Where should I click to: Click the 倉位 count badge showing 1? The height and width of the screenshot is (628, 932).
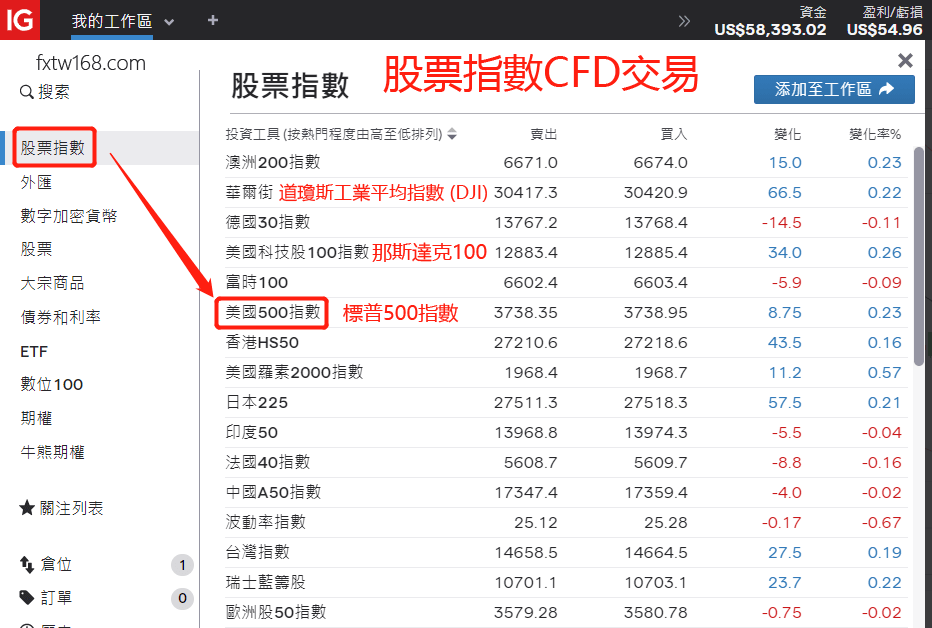pyautogui.click(x=182, y=566)
